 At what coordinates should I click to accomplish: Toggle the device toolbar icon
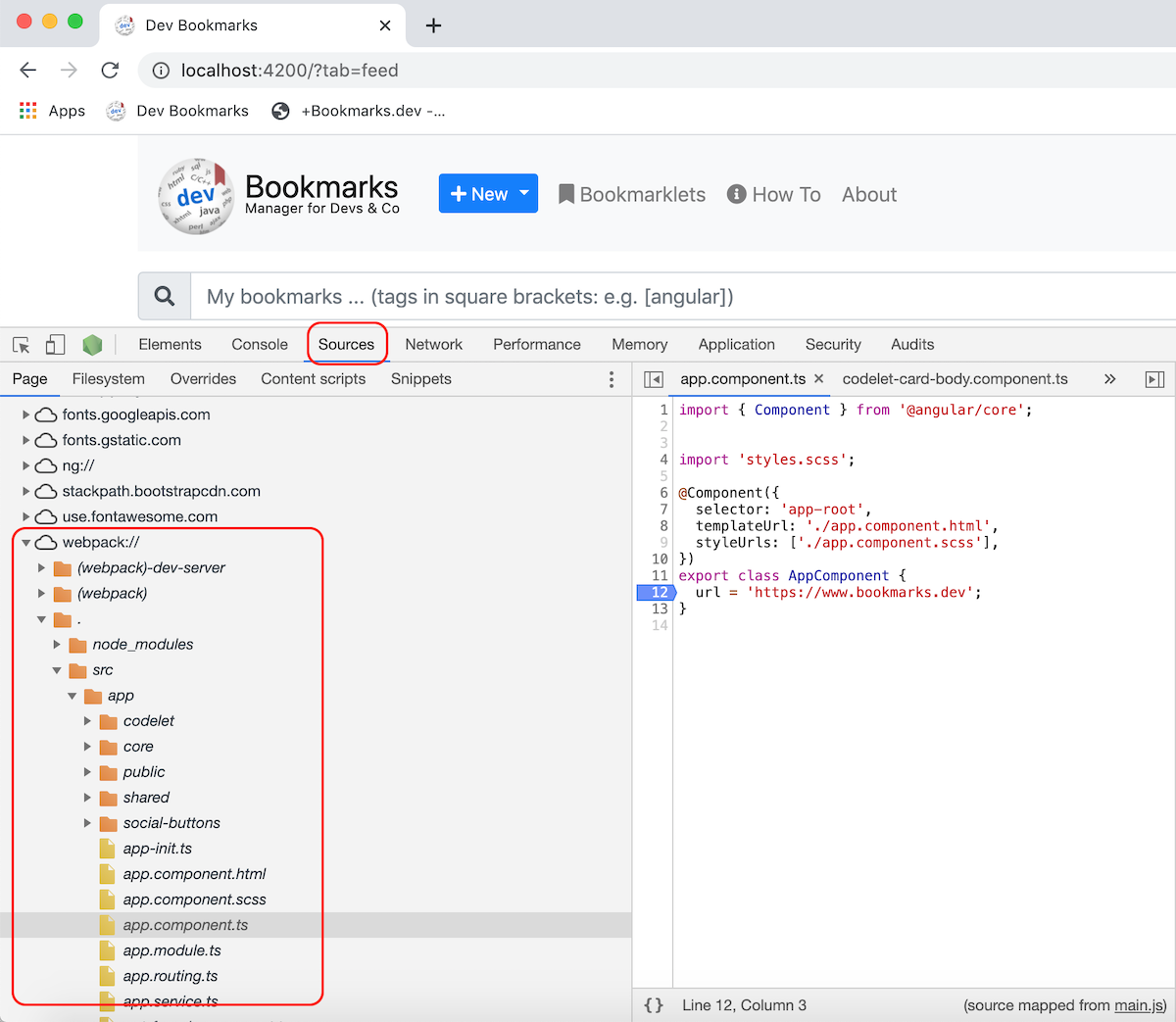[55, 345]
